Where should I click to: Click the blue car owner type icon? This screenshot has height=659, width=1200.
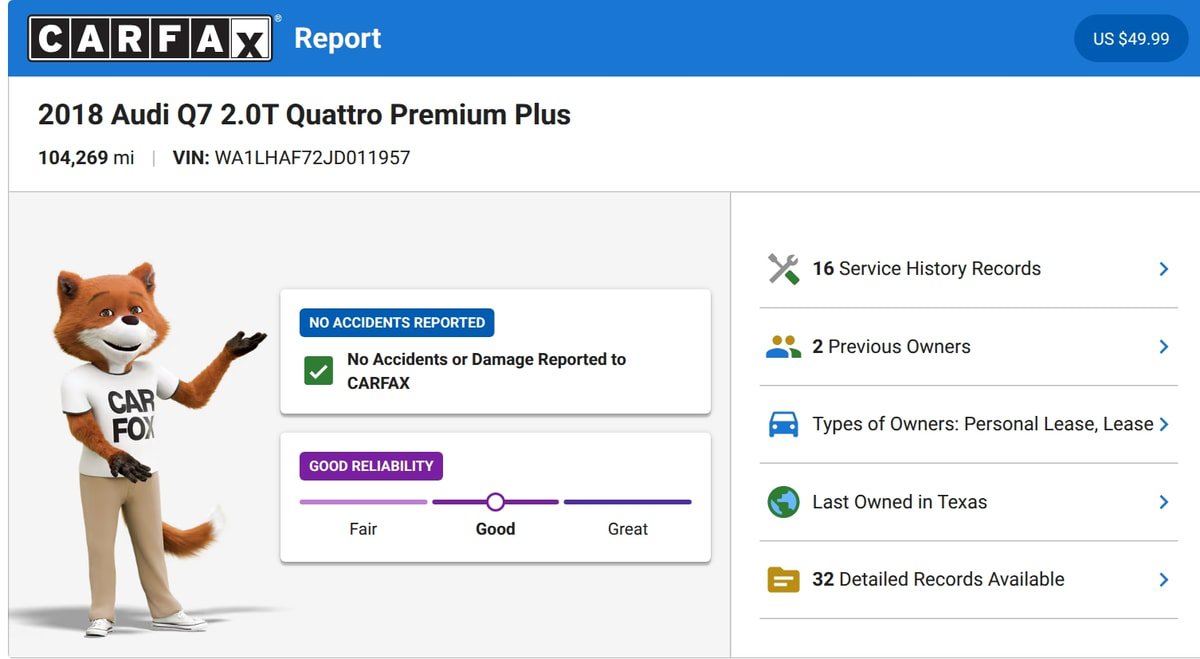coord(783,424)
